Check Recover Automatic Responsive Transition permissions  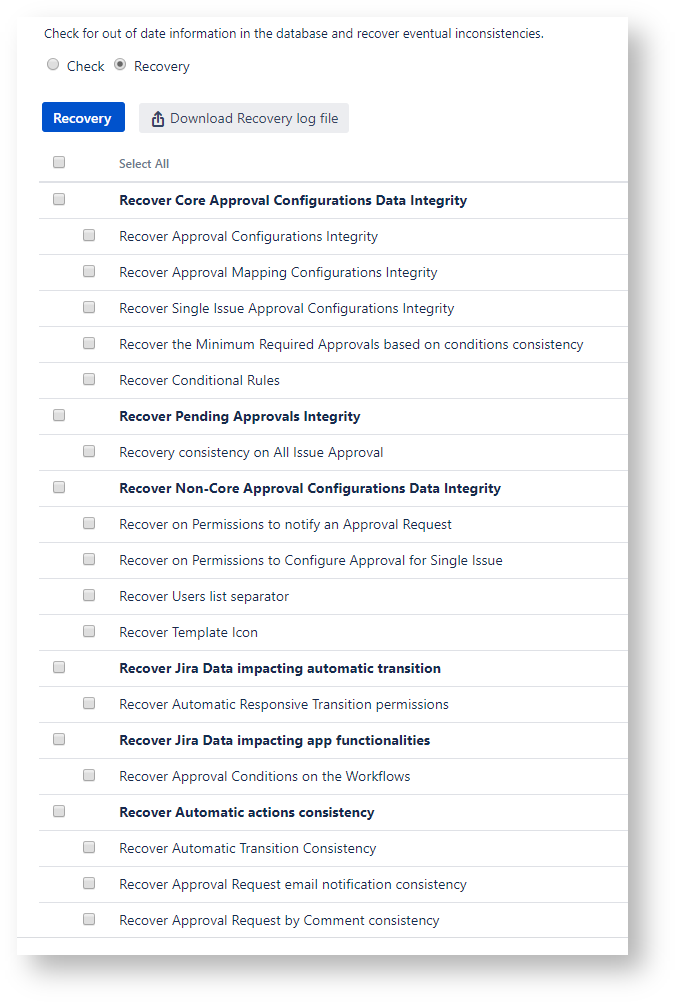[89, 703]
